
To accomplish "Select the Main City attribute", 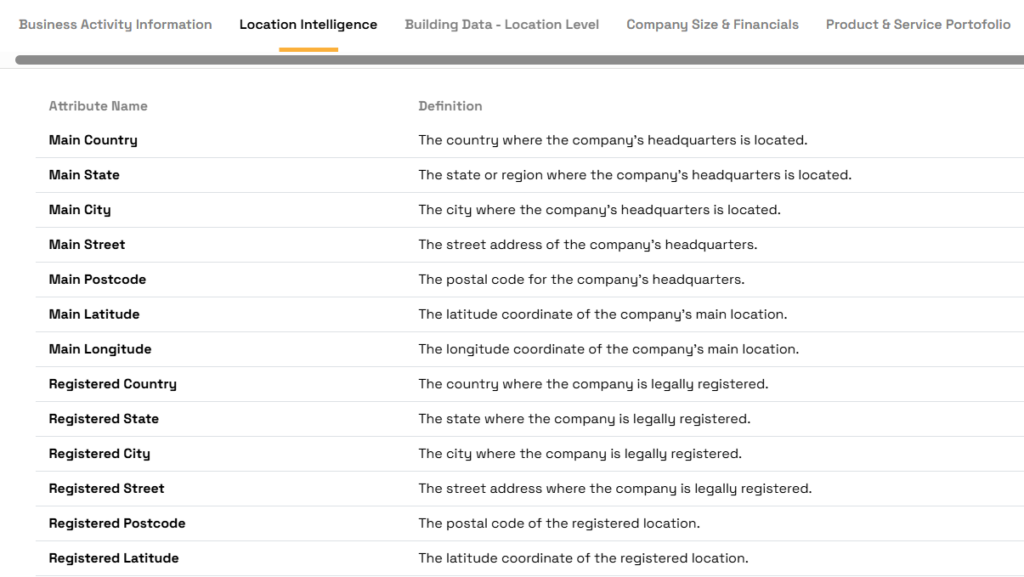I will [80, 209].
